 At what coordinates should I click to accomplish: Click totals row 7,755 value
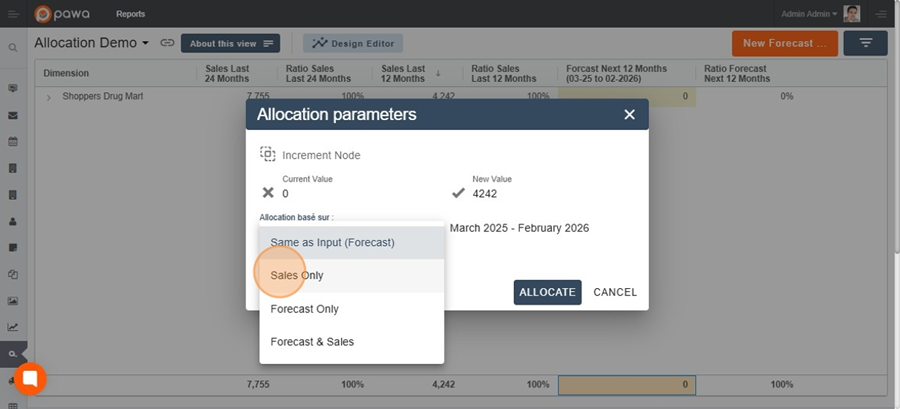(x=258, y=385)
